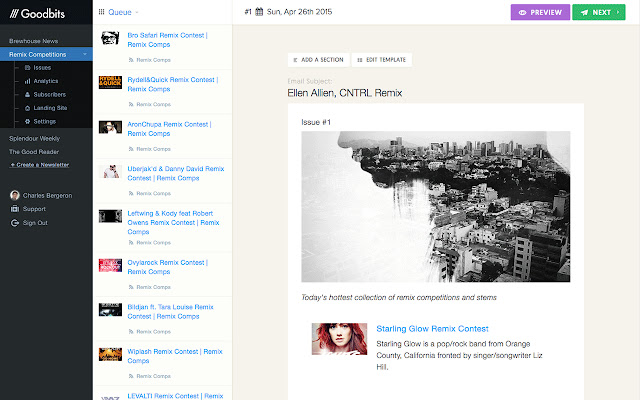Open Starling Glow Remix Contest link

(x=432, y=329)
